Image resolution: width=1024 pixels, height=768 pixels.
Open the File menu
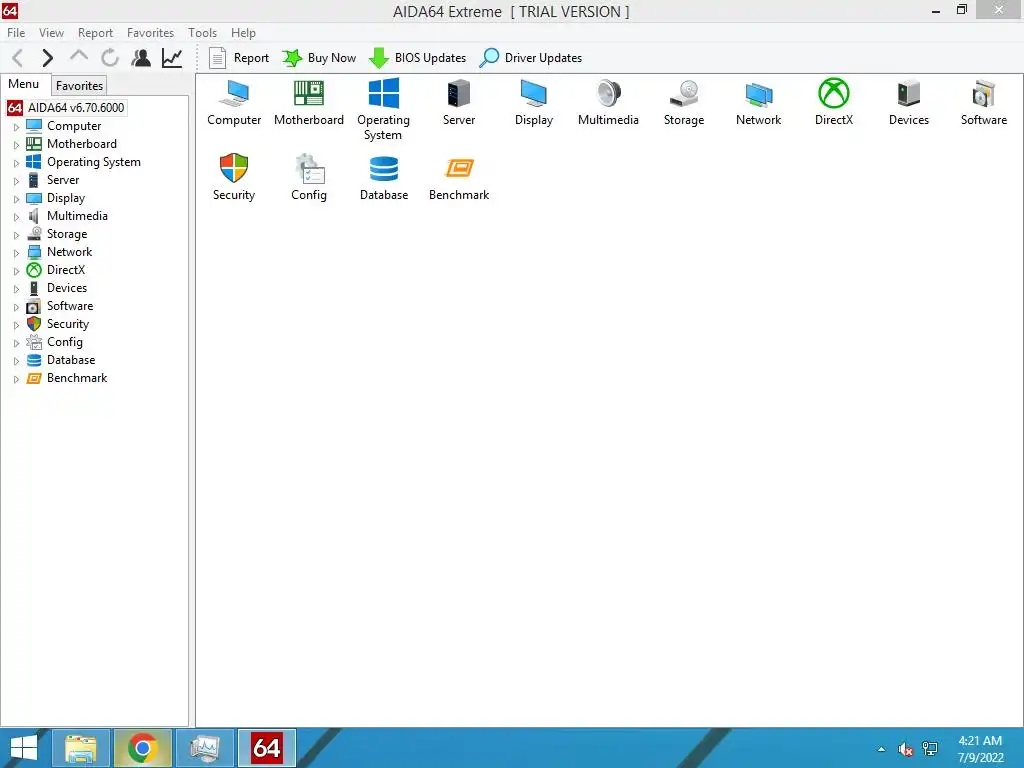[x=16, y=33]
